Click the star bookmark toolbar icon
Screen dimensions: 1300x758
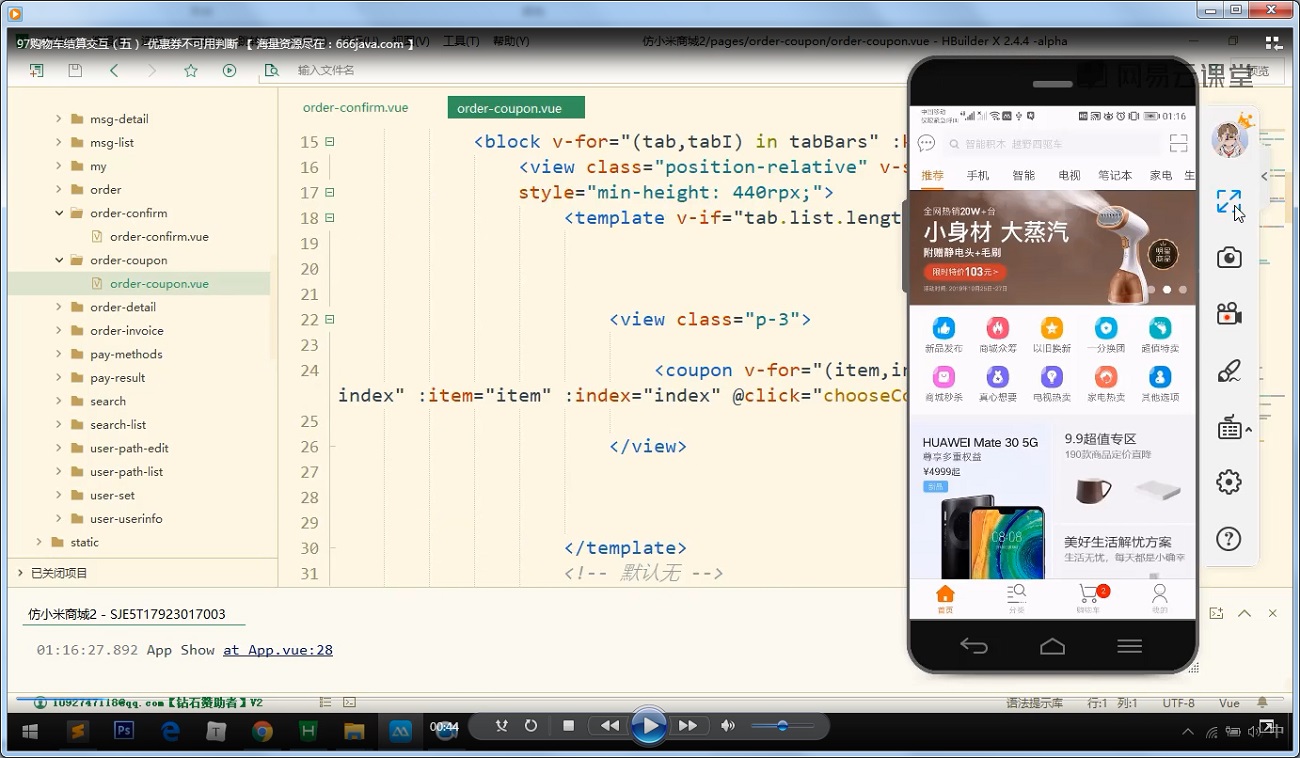[191, 71]
